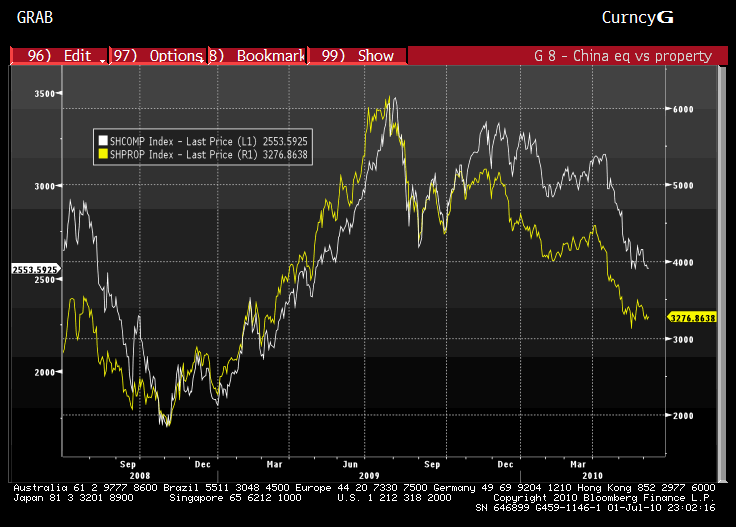736x527 pixels.
Task: Expand the Edit dropdown arrow
Action: pos(102,61)
